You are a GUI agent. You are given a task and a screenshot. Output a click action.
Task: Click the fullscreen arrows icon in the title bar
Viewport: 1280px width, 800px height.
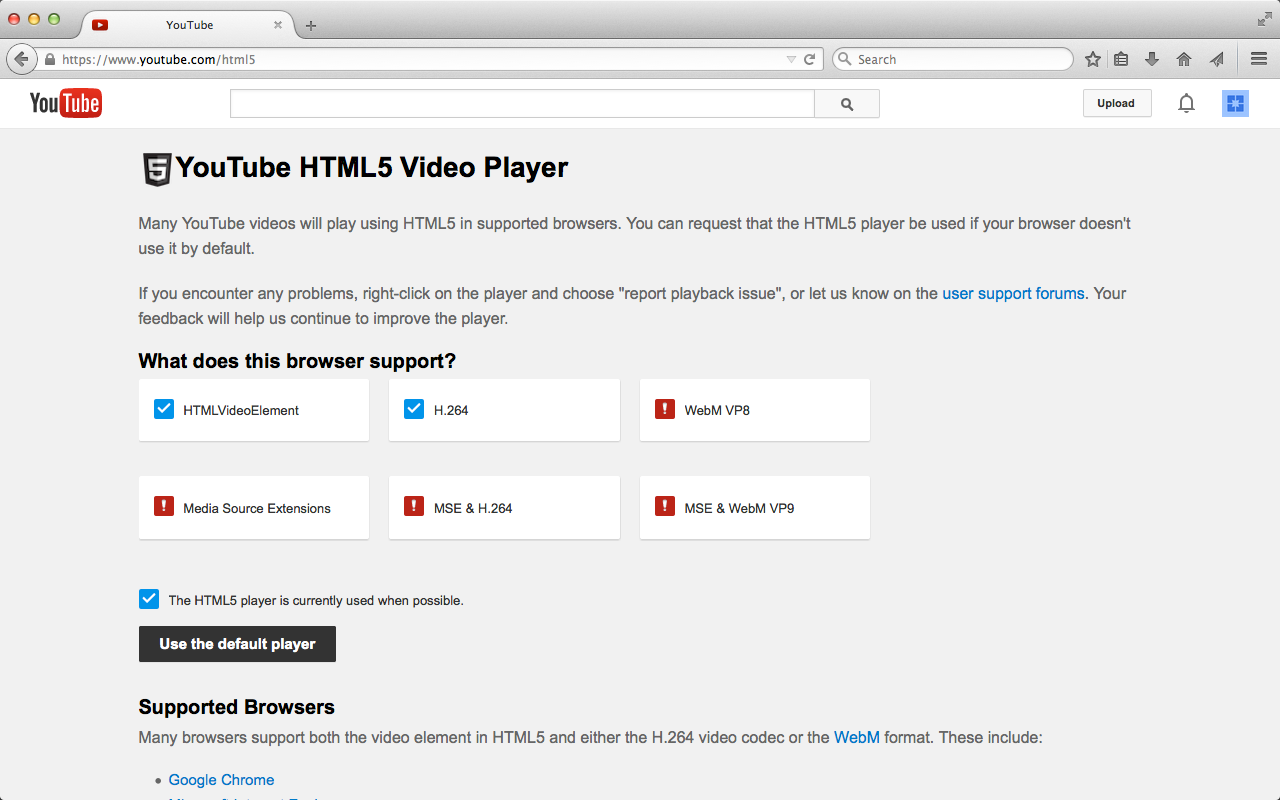pos(1264,19)
